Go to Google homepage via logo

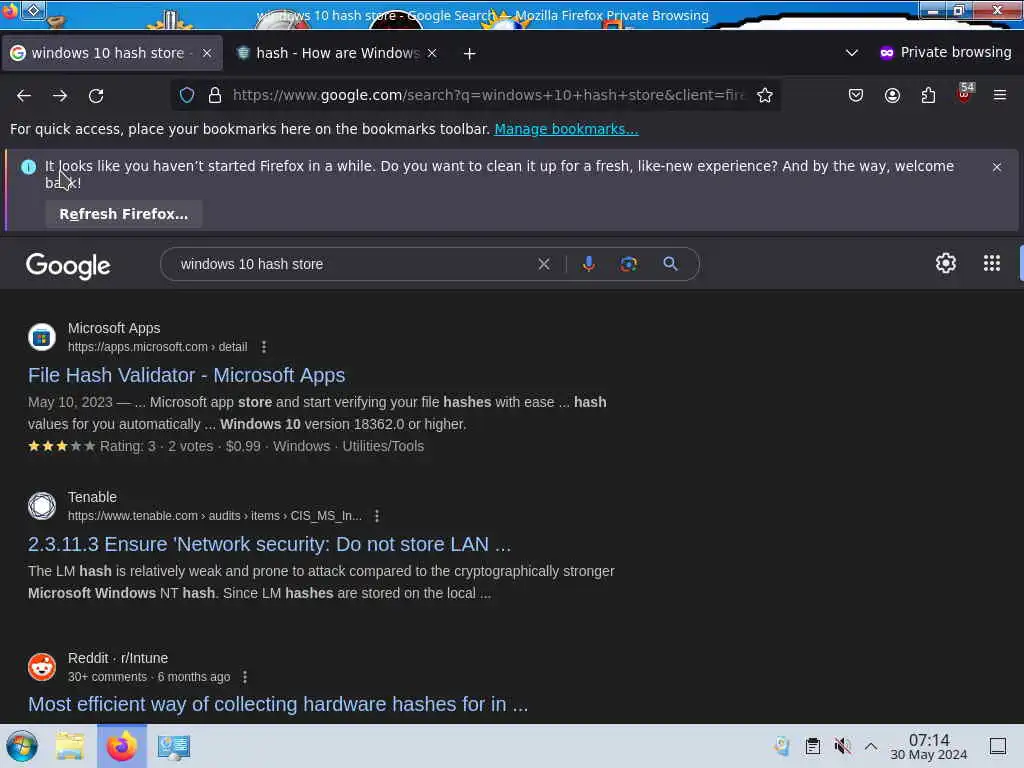tap(68, 265)
